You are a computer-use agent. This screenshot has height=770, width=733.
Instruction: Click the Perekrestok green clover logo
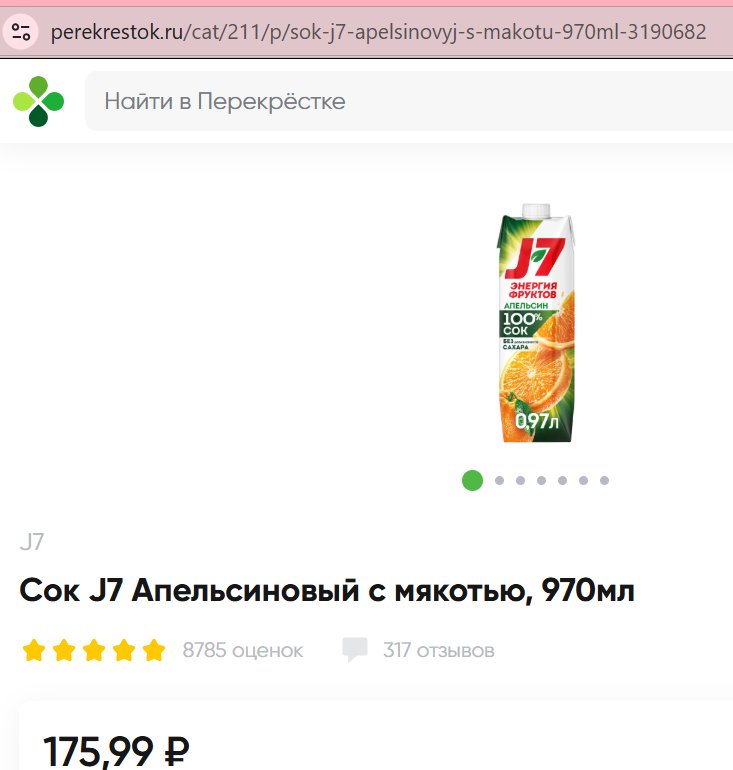coord(38,101)
